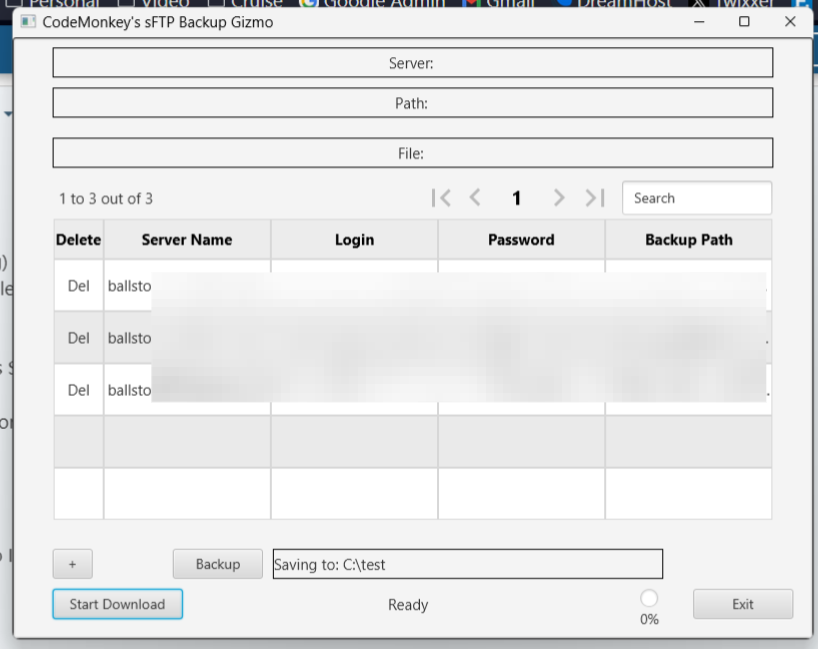Image resolution: width=818 pixels, height=649 pixels.
Task: Click the Saving to: C:\test field
Action: [467, 564]
